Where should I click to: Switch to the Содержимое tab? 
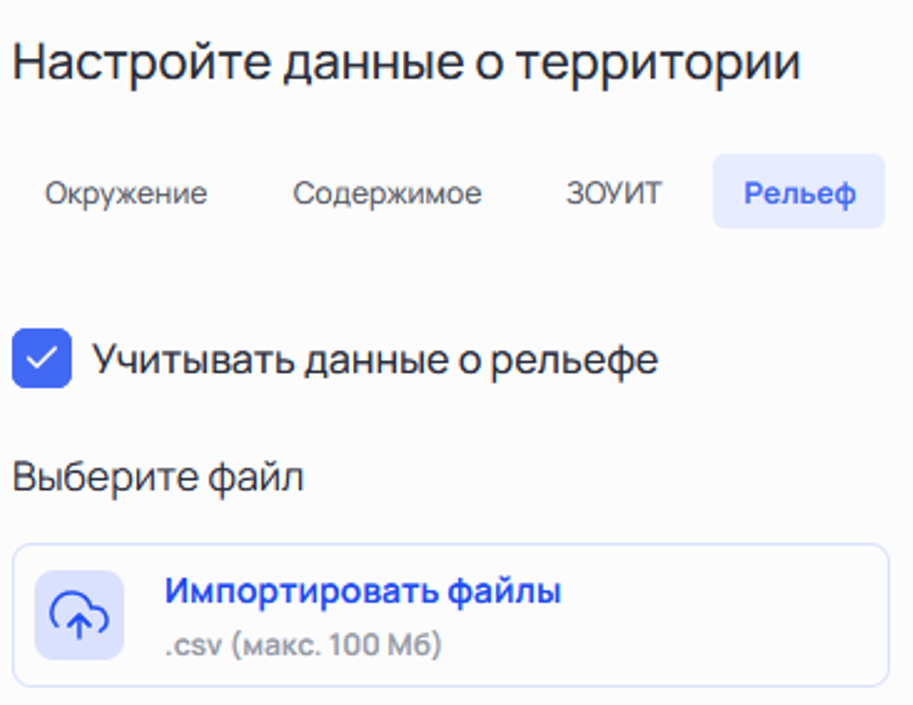387,193
